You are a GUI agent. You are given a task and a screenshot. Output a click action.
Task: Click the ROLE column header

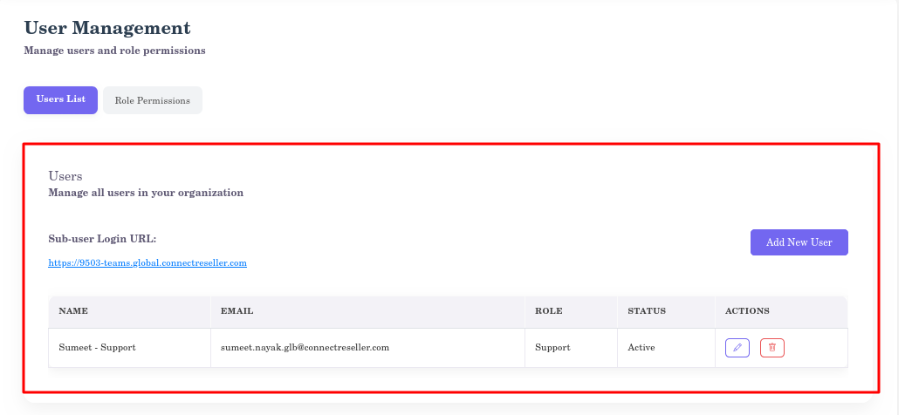coord(549,311)
